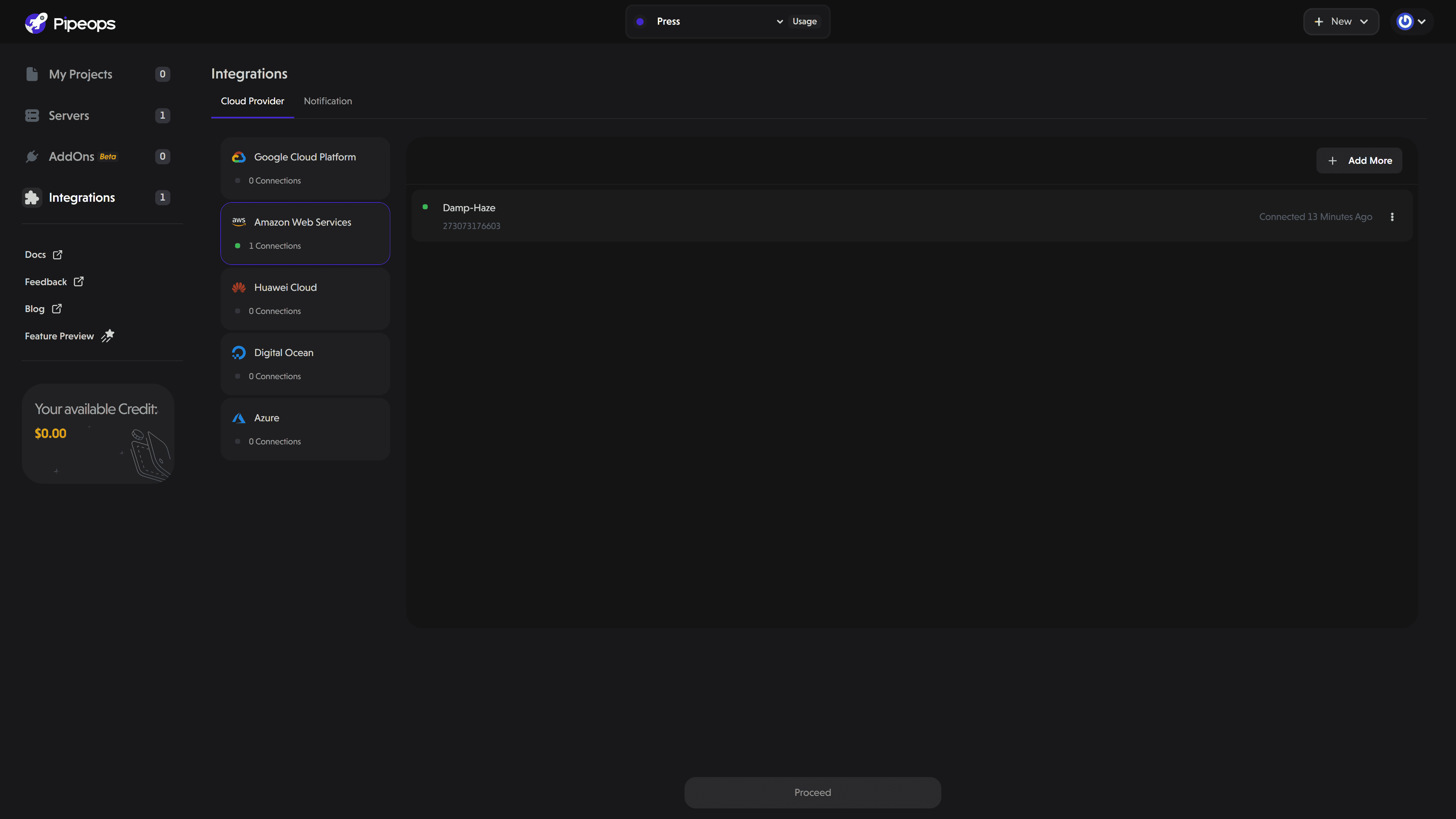Click the Integrations page heading
The height and width of the screenshot is (819, 1456).
pos(249,74)
